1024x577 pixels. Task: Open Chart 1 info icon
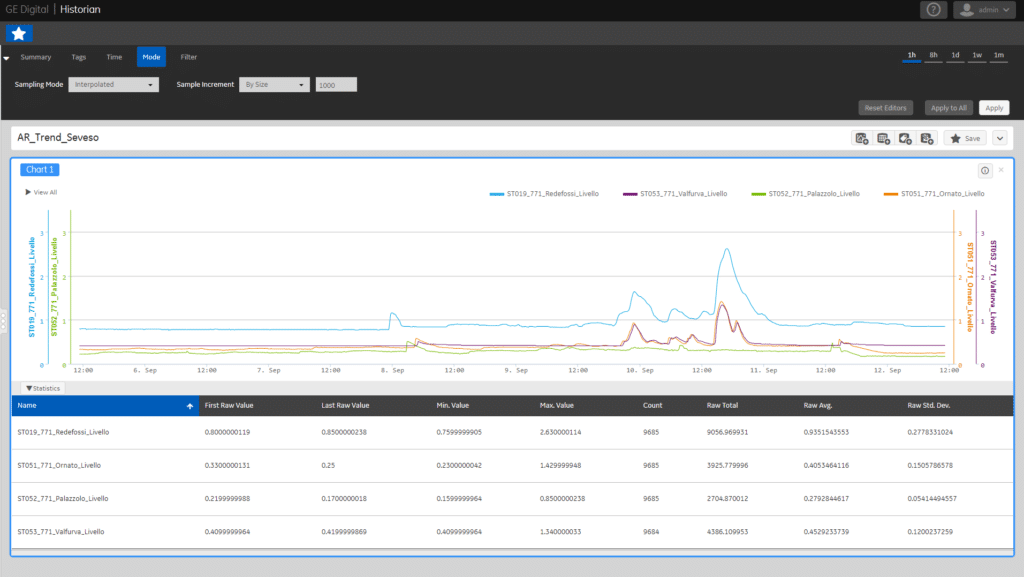[x=985, y=170]
